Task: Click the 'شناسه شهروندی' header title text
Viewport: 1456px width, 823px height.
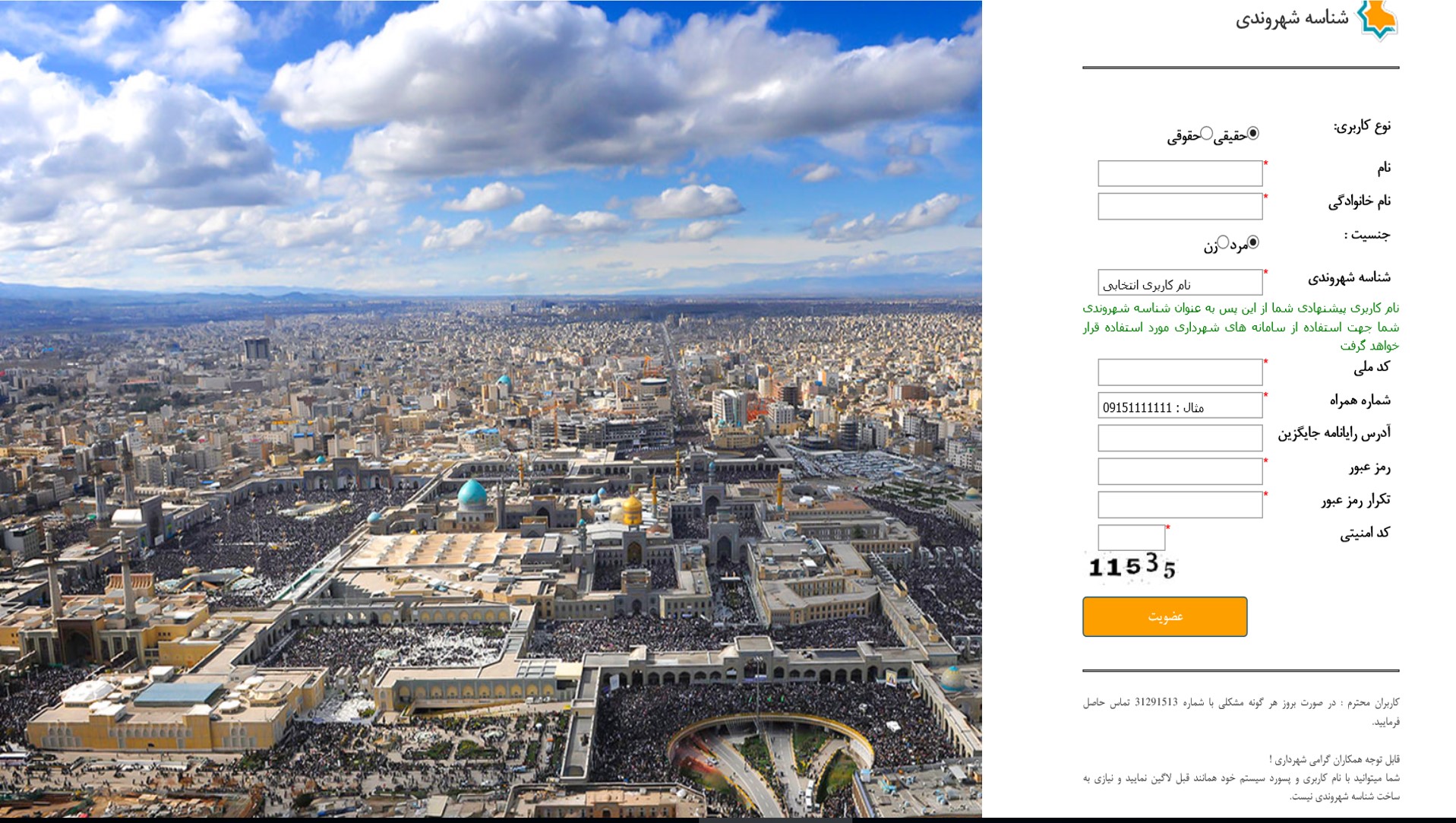Action: pyautogui.click(x=1292, y=19)
